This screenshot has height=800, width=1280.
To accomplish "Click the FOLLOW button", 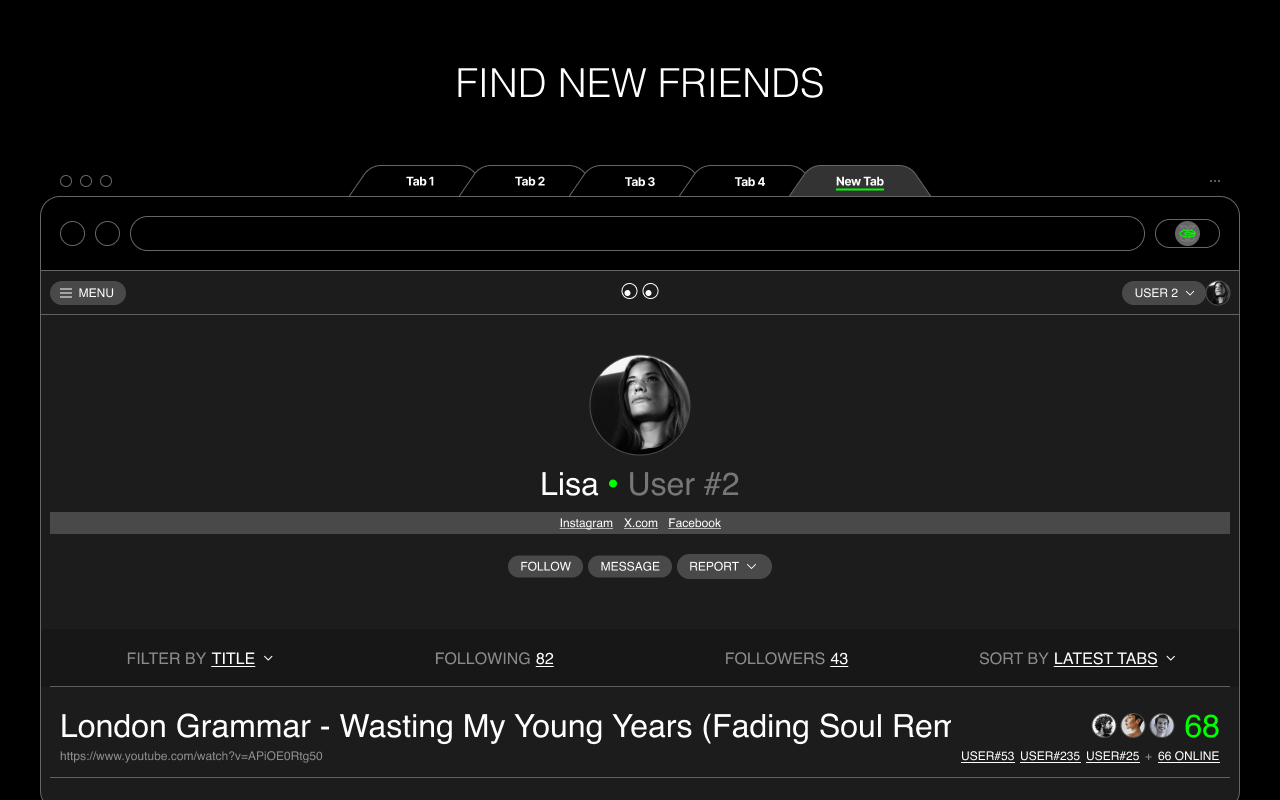I will (545, 566).
